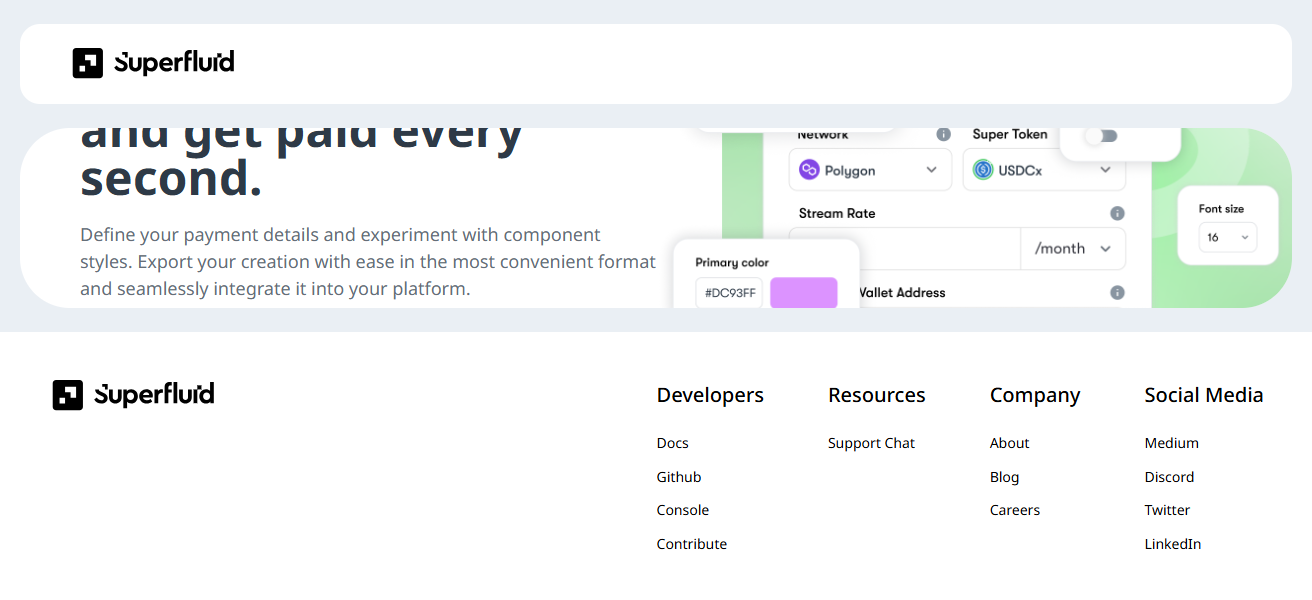
Task: Click the Superfluid logo in the footer
Action: click(x=133, y=395)
